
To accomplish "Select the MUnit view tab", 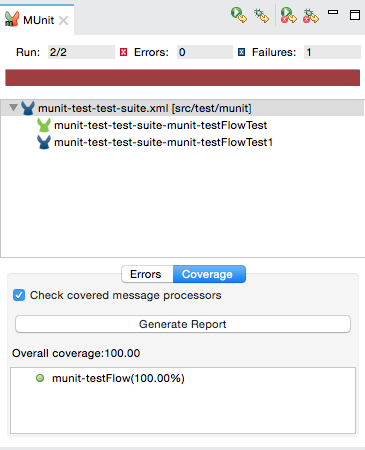I will tap(37, 20).
